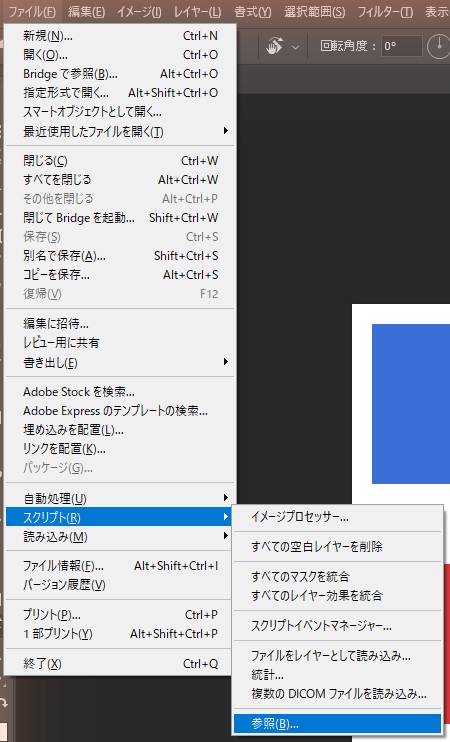This screenshot has width=450, height=742.
Task: Open the フィルター(T) menu
Action: tap(385, 11)
